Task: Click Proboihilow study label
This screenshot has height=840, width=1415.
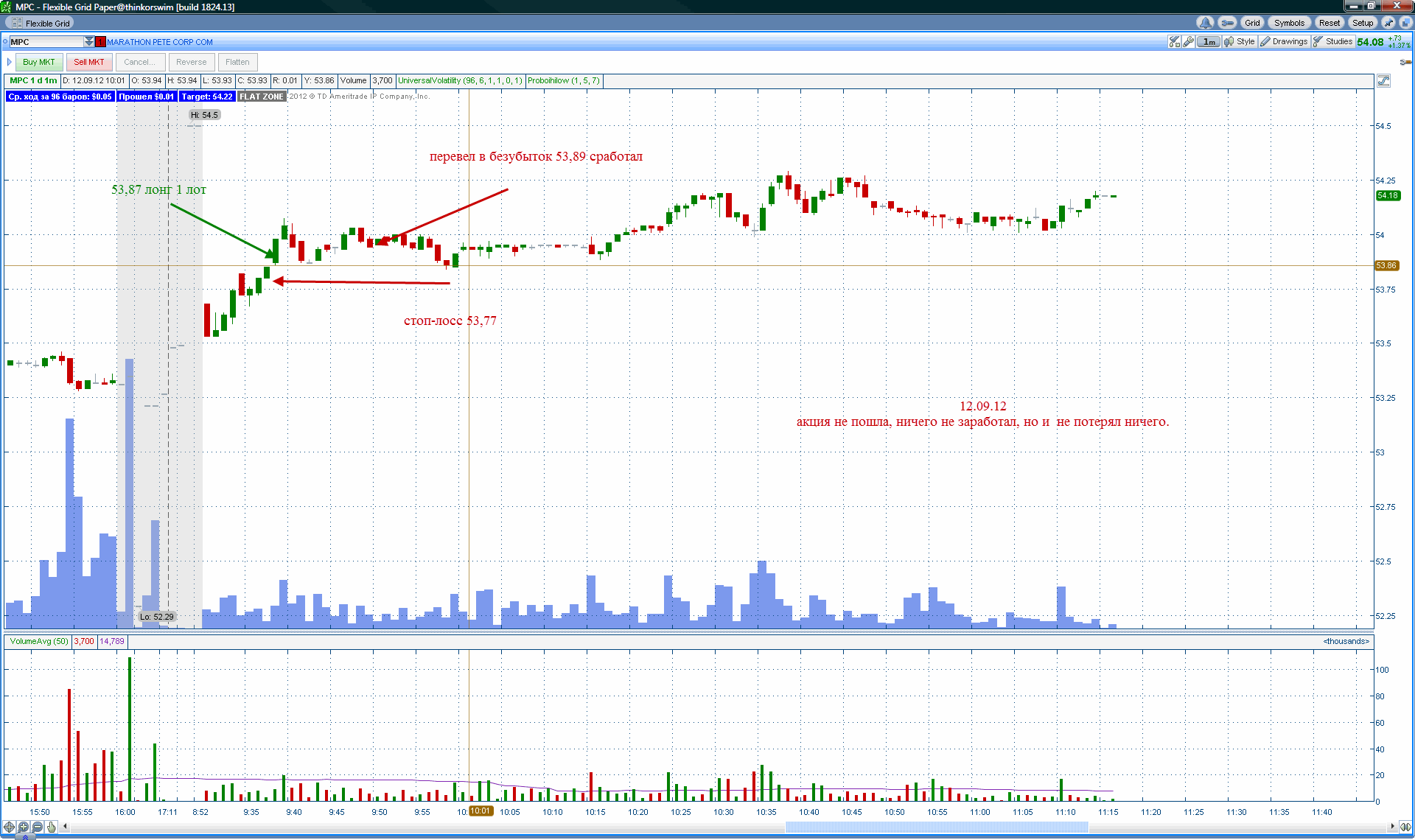Action: [x=564, y=81]
